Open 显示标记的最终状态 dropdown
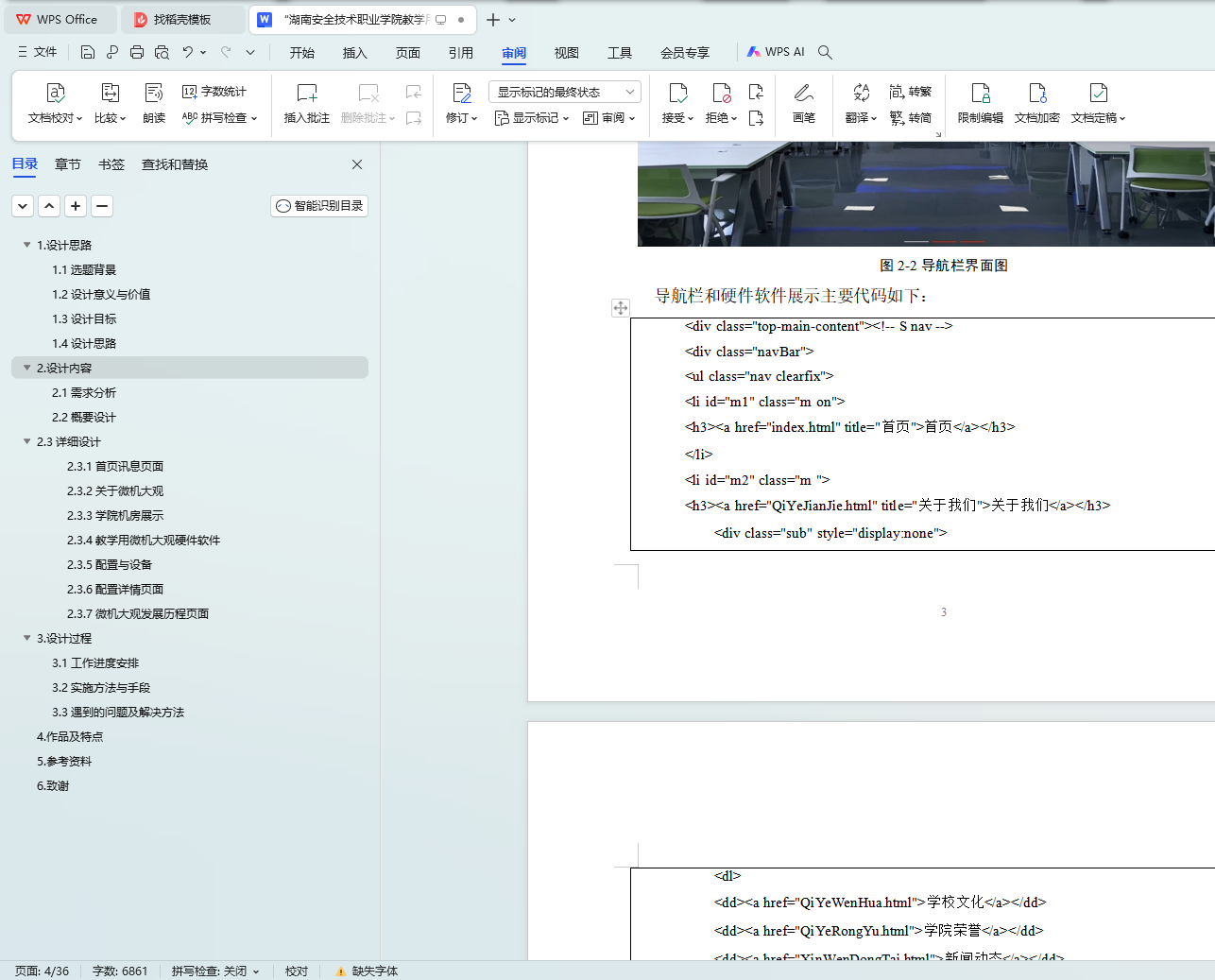The height and width of the screenshot is (980, 1215). coord(565,92)
